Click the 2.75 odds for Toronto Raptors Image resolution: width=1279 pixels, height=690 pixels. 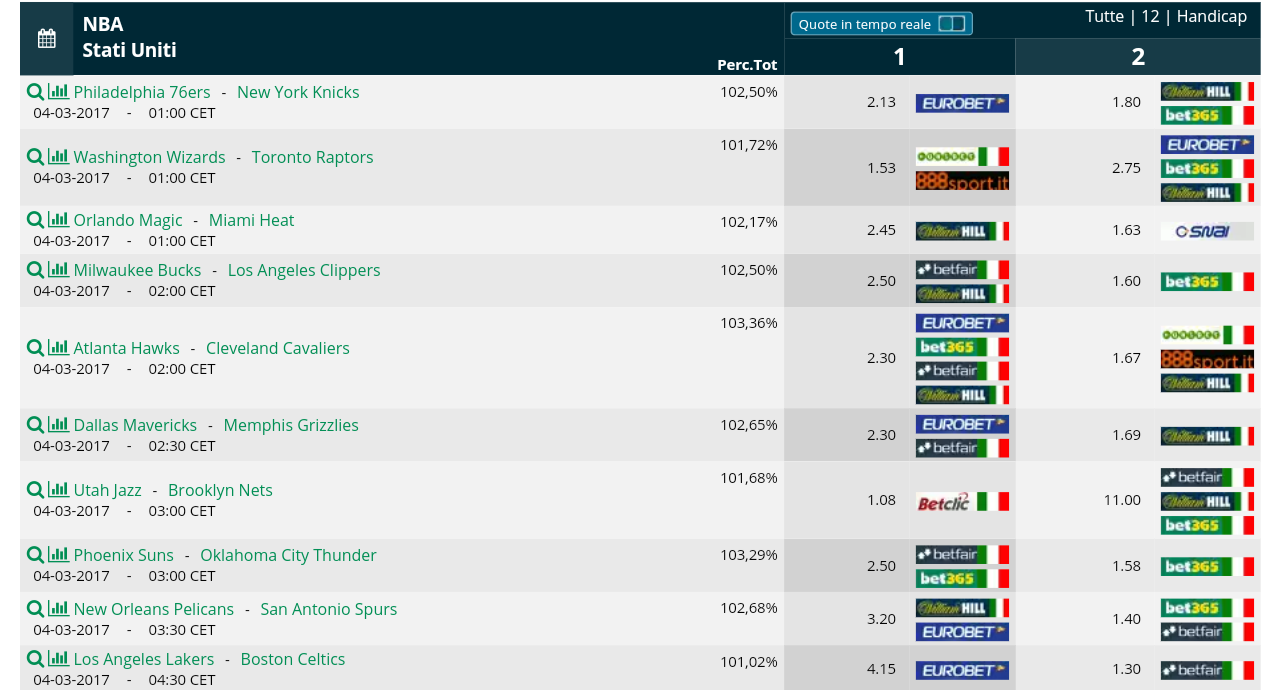coord(1126,168)
